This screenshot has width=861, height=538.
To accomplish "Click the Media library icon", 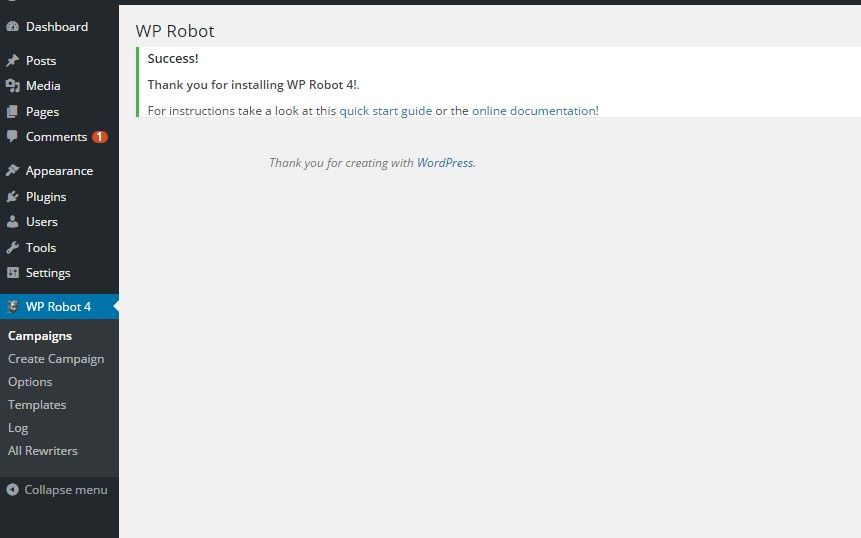I will 13,86.
